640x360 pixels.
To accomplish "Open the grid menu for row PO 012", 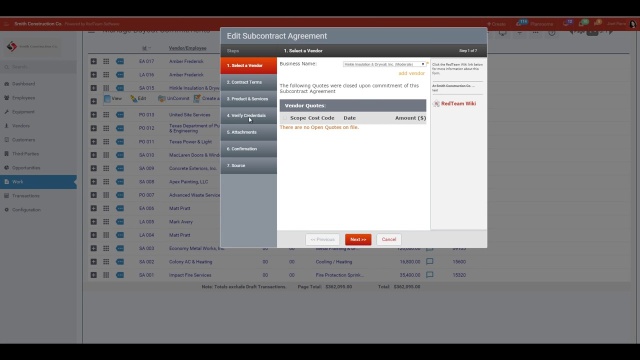I will (x=106, y=128).
